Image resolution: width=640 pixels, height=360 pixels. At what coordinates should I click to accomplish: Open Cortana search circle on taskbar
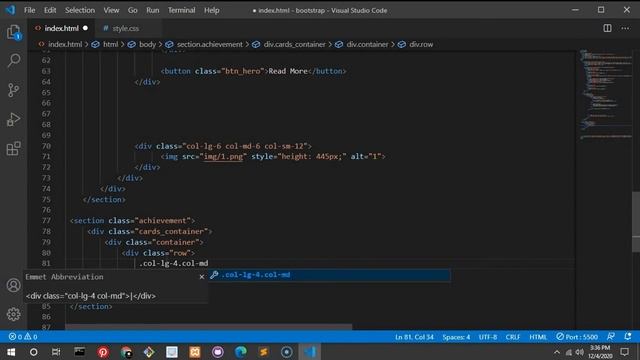pyautogui.click(x=33, y=352)
